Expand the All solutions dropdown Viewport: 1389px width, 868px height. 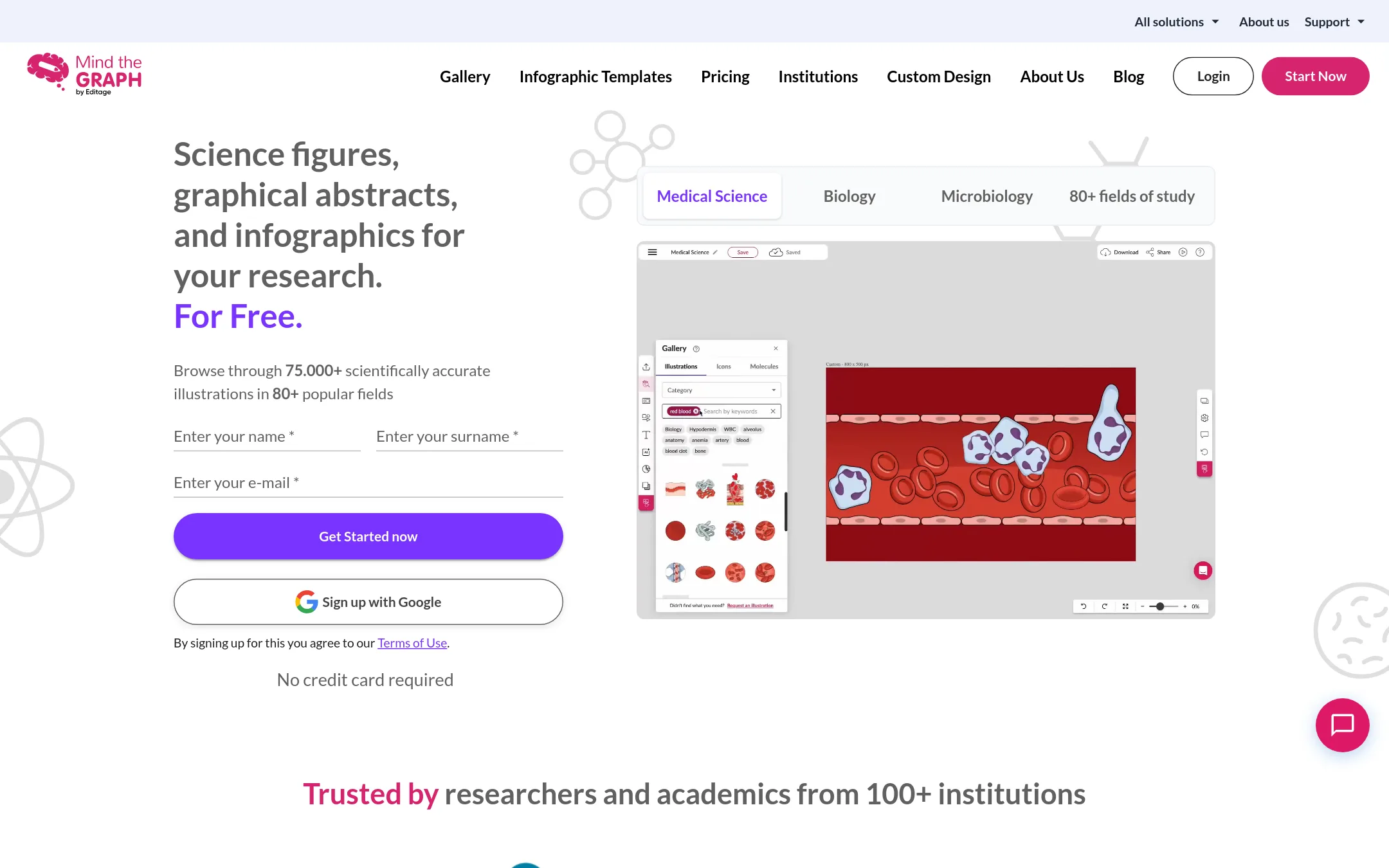click(1177, 22)
